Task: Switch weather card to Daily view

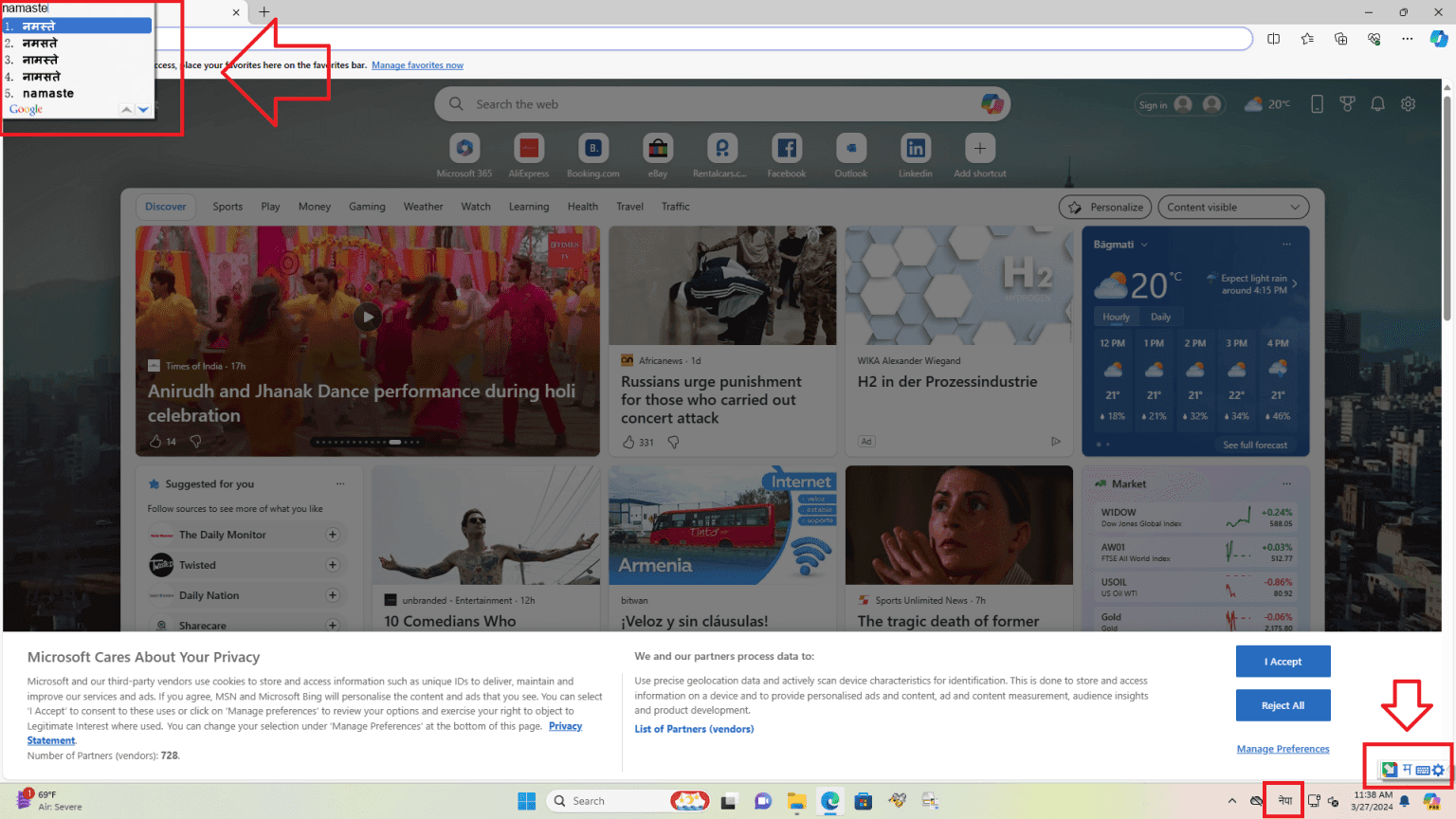Action: tap(1161, 317)
